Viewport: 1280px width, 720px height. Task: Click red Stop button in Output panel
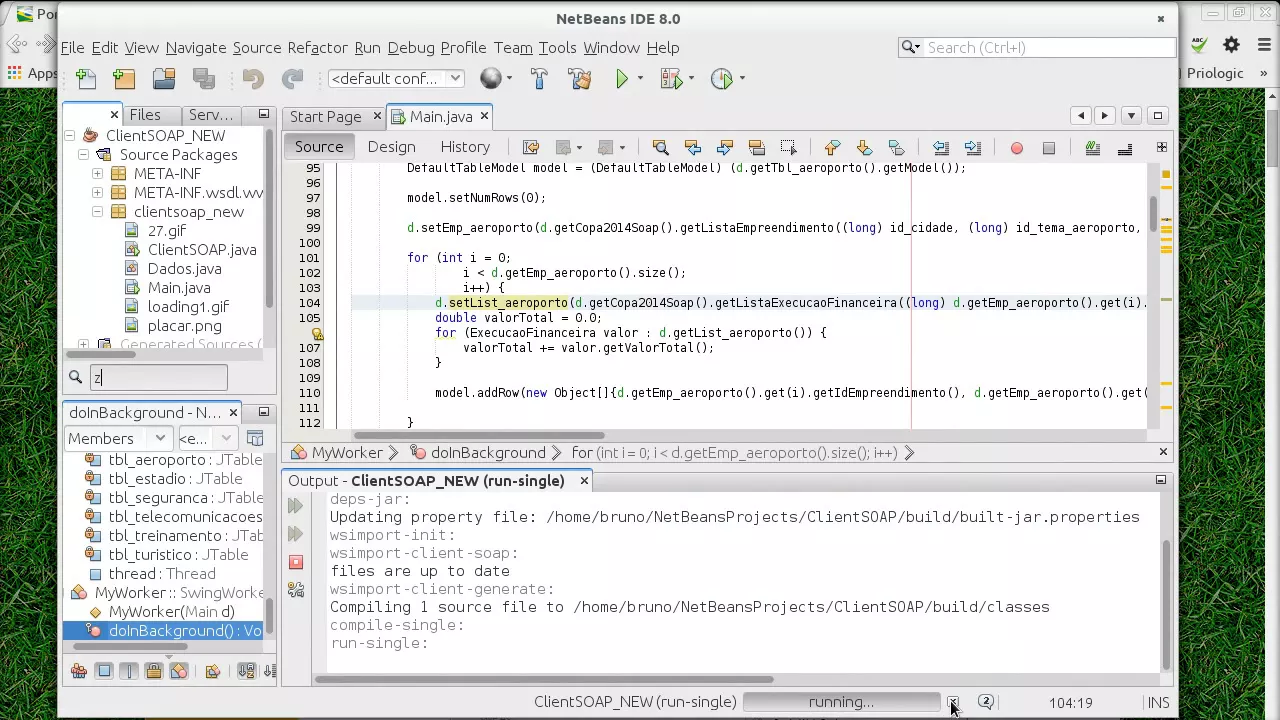[296, 562]
